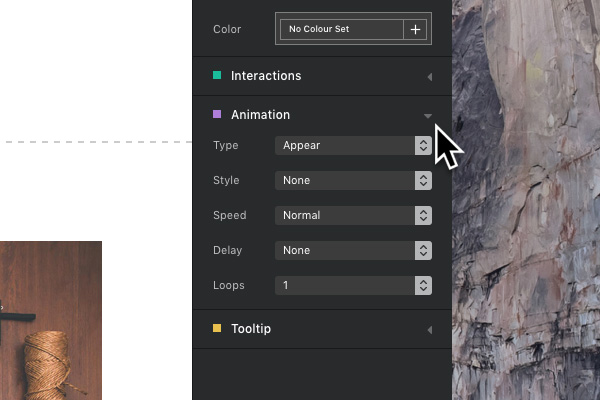Open the Speed dropdown showing Normal
This screenshot has width=600, height=400.
pos(353,216)
